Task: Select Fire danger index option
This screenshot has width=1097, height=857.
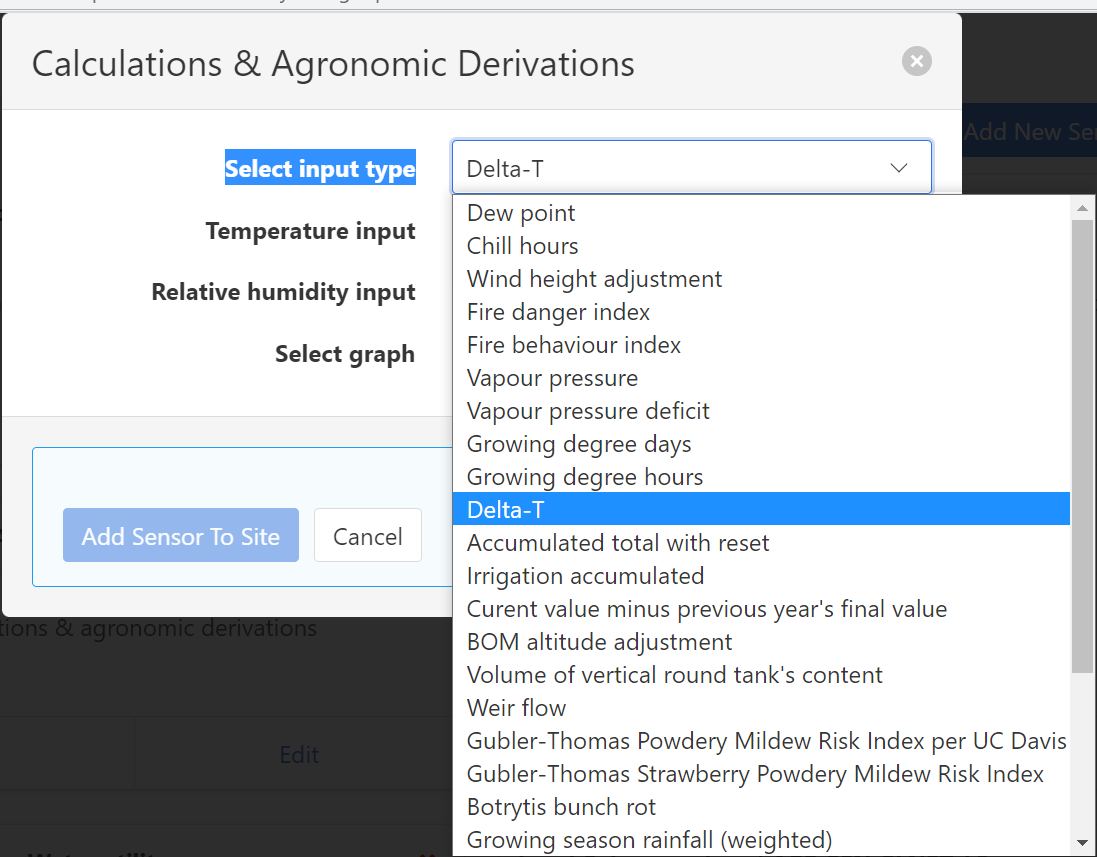Action: pyautogui.click(x=558, y=312)
